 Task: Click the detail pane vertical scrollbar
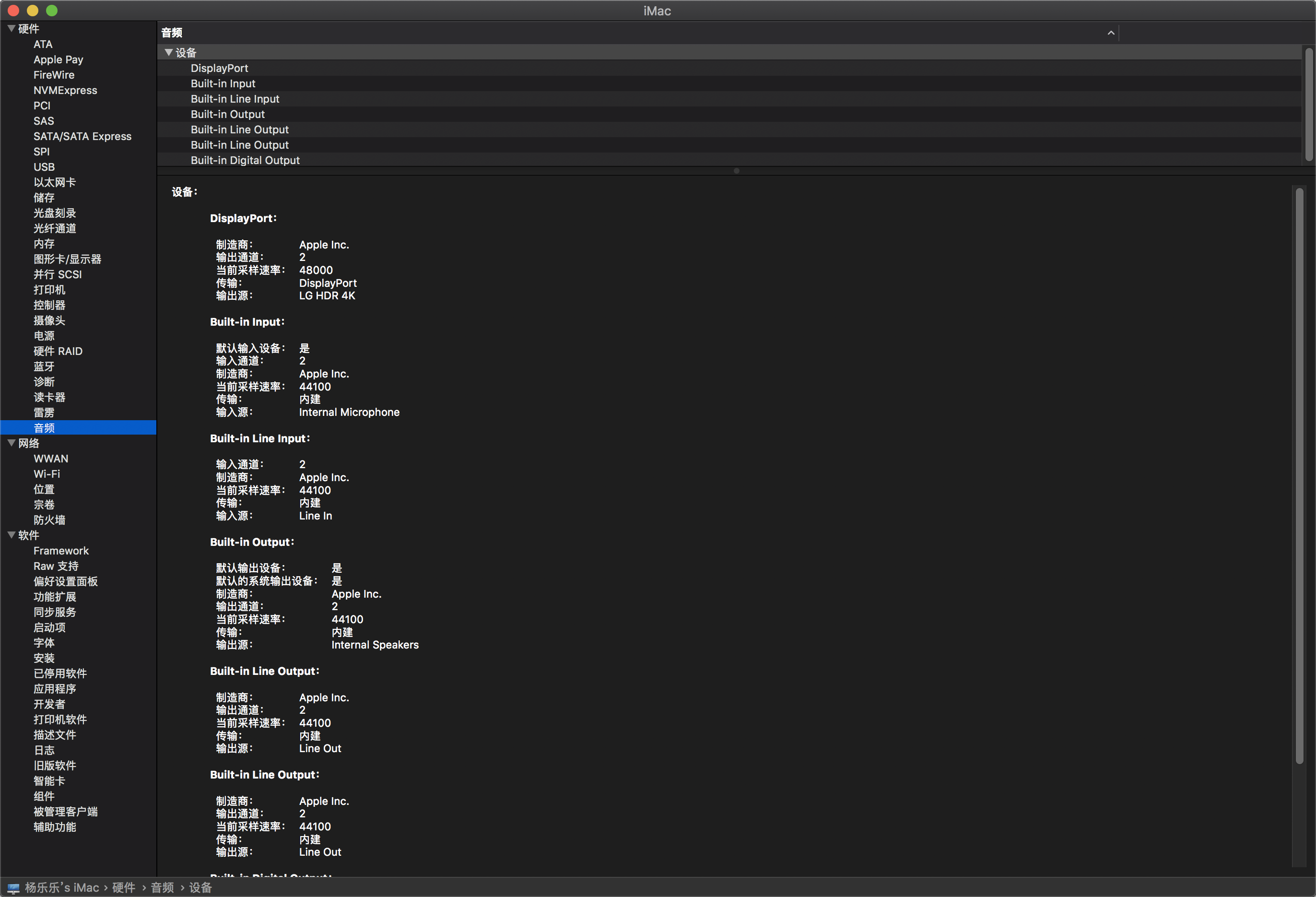(x=1299, y=476)
